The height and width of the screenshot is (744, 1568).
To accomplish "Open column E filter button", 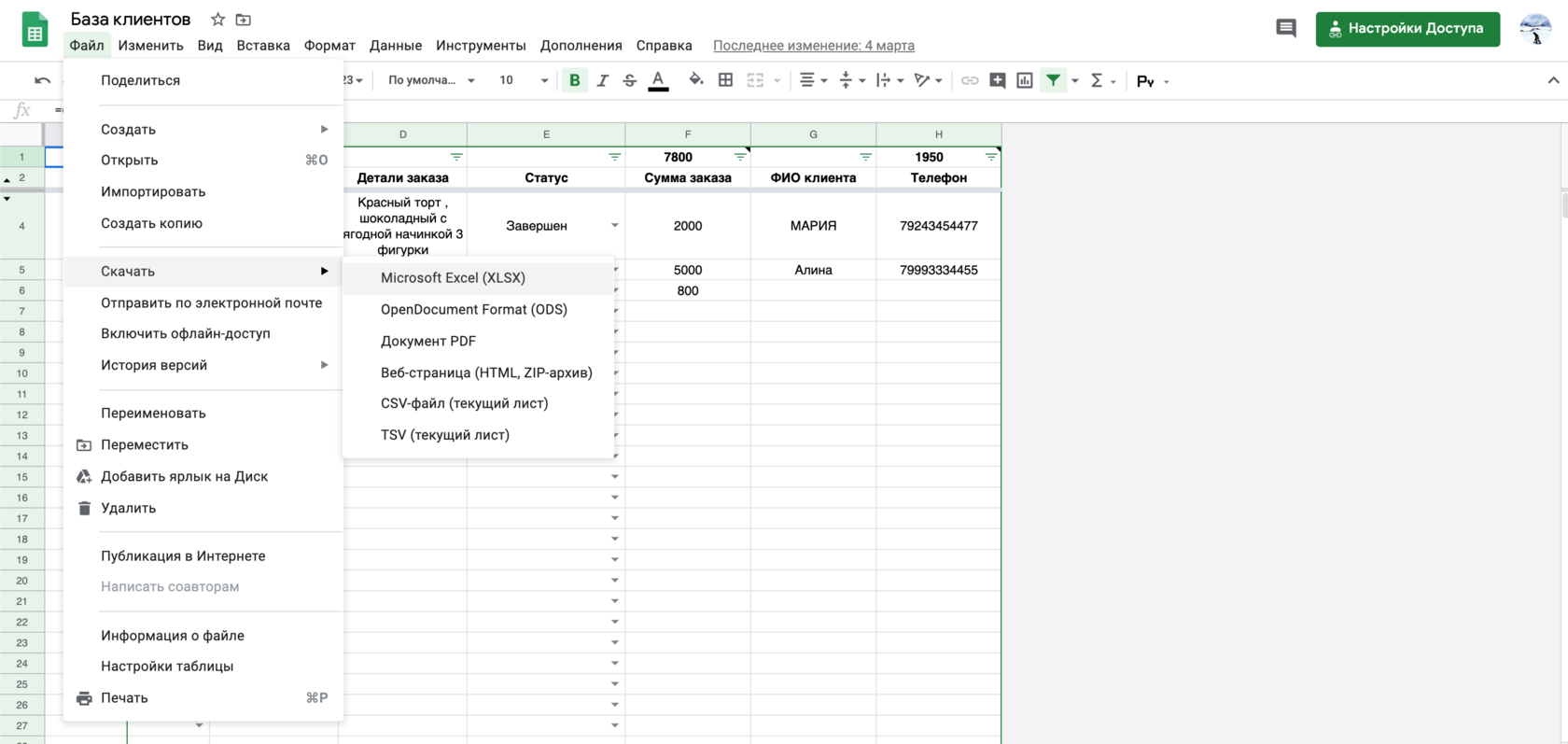I will click(614, 157).
